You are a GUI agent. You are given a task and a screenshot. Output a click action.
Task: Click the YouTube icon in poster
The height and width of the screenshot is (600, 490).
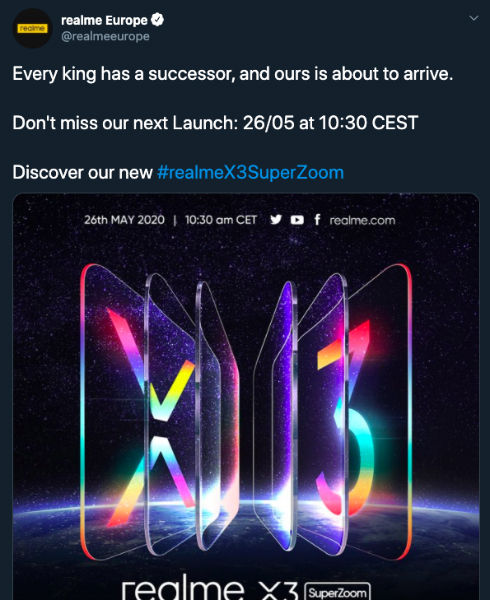297,220
